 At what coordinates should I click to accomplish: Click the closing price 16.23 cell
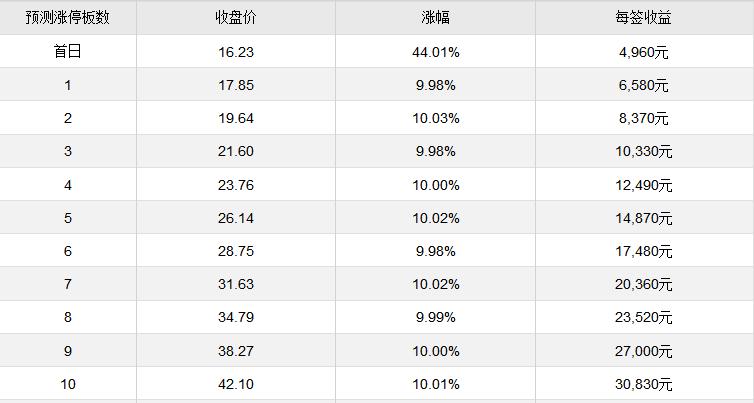click(235, 52)
